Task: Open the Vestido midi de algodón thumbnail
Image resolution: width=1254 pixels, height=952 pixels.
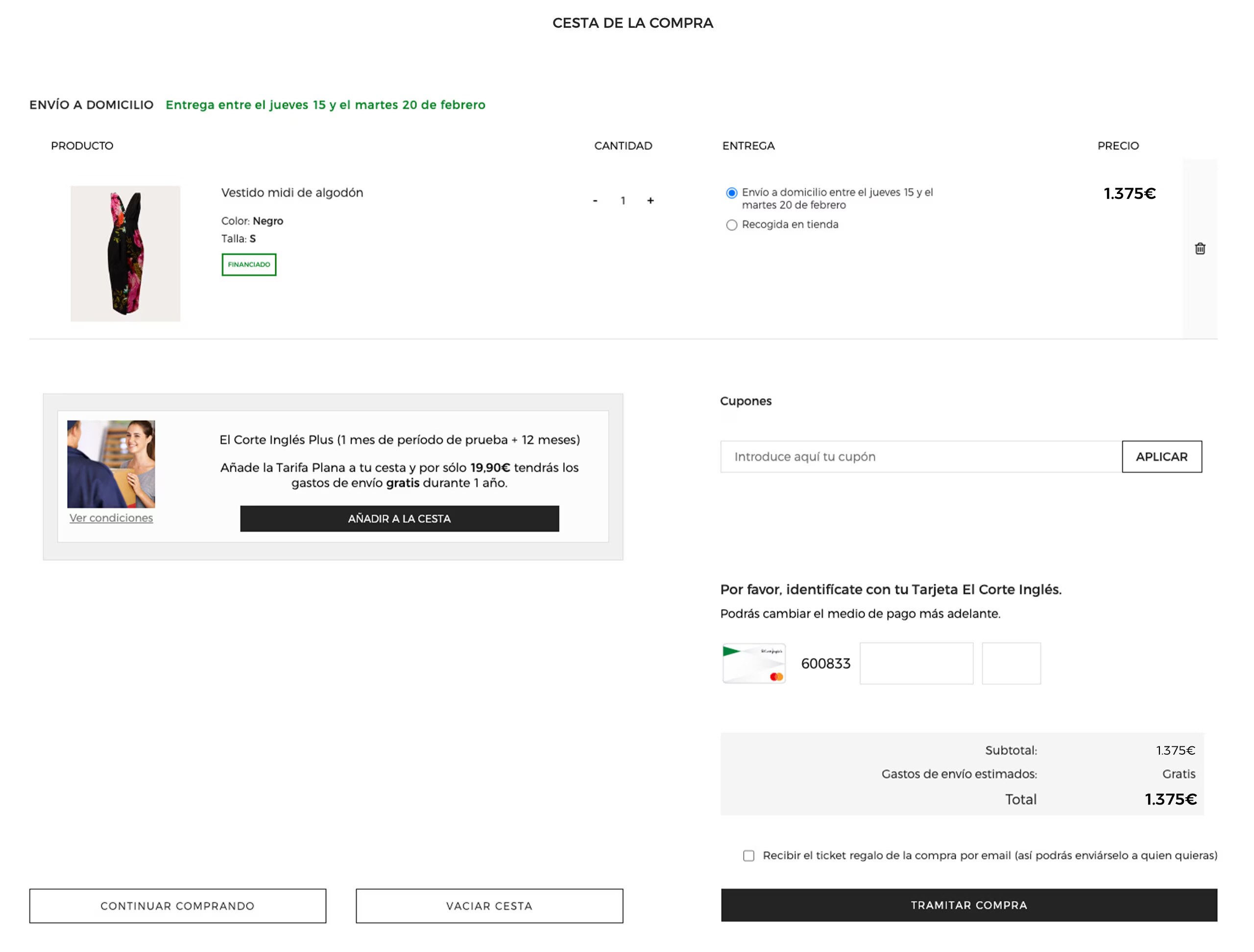Action: pyautogui.click(x=125, y=253)
